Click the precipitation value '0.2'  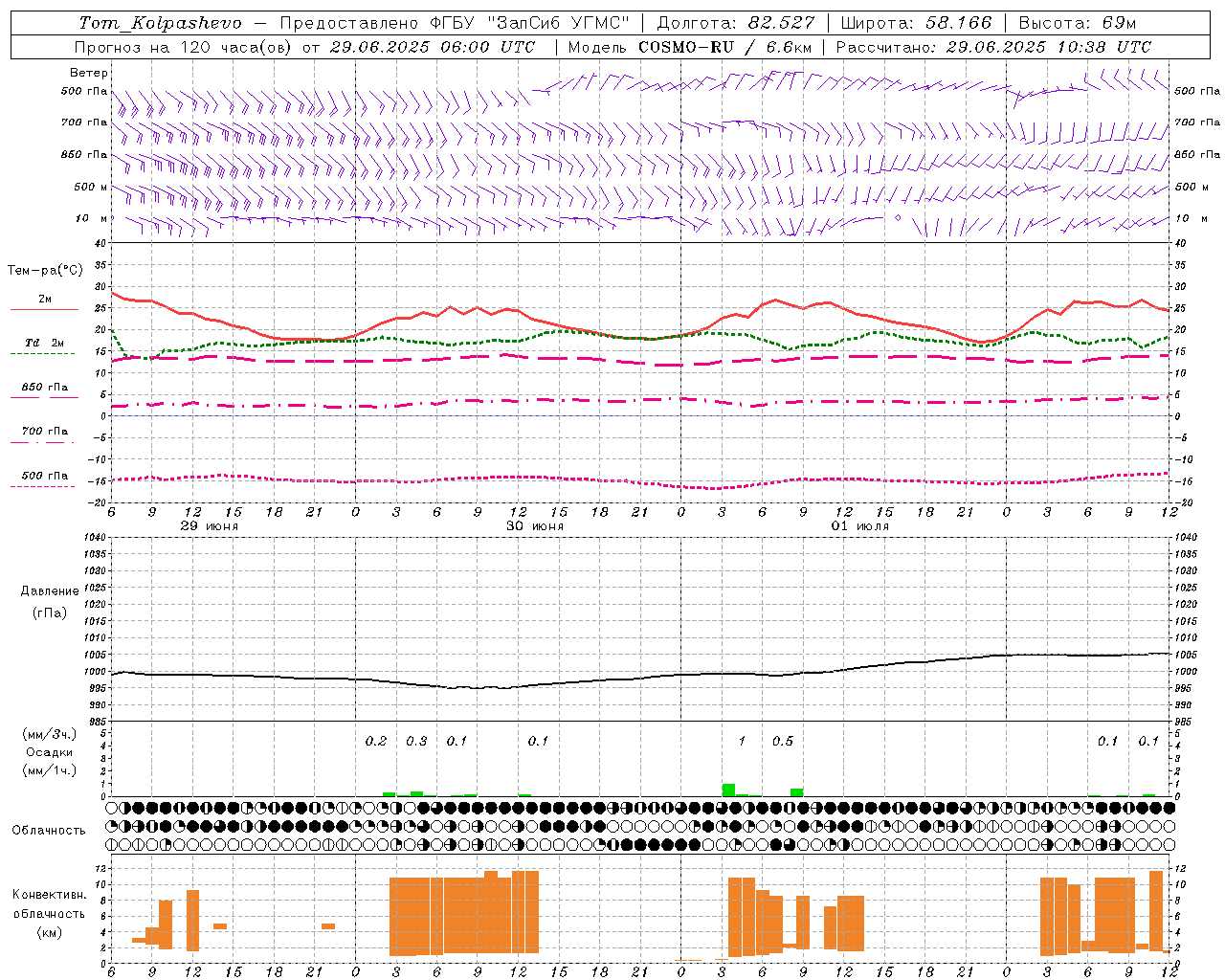(x=376, y=741)
